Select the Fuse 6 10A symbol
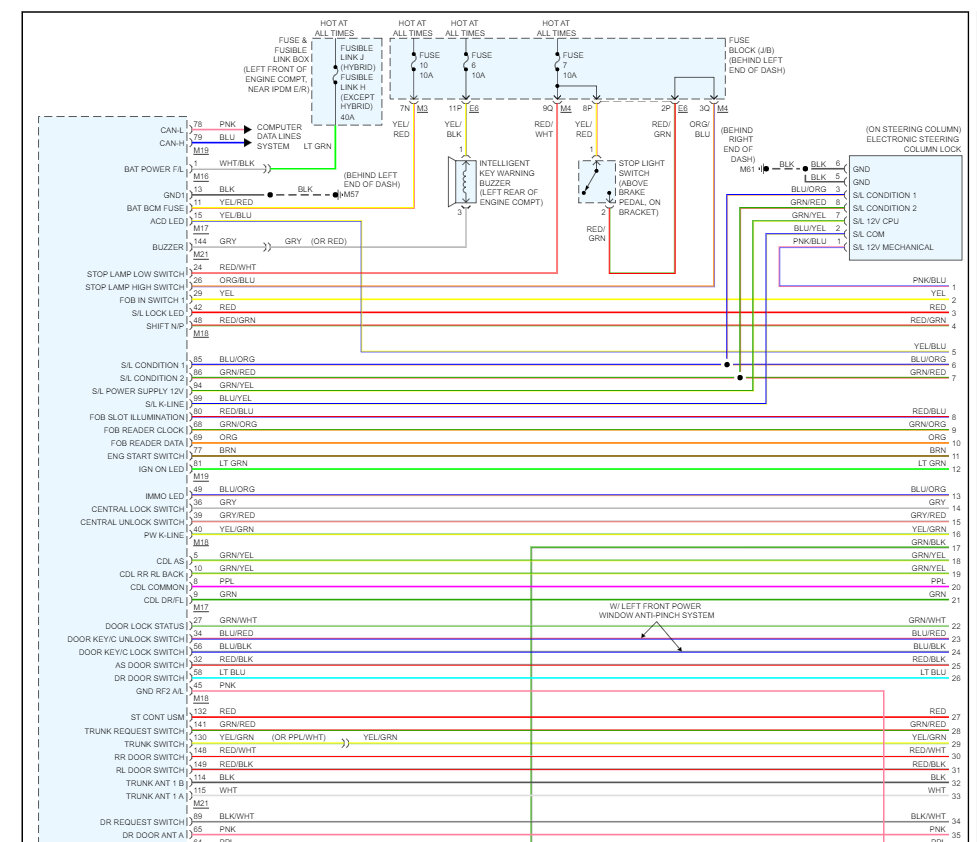977x842 pixels. coord(466,63)
